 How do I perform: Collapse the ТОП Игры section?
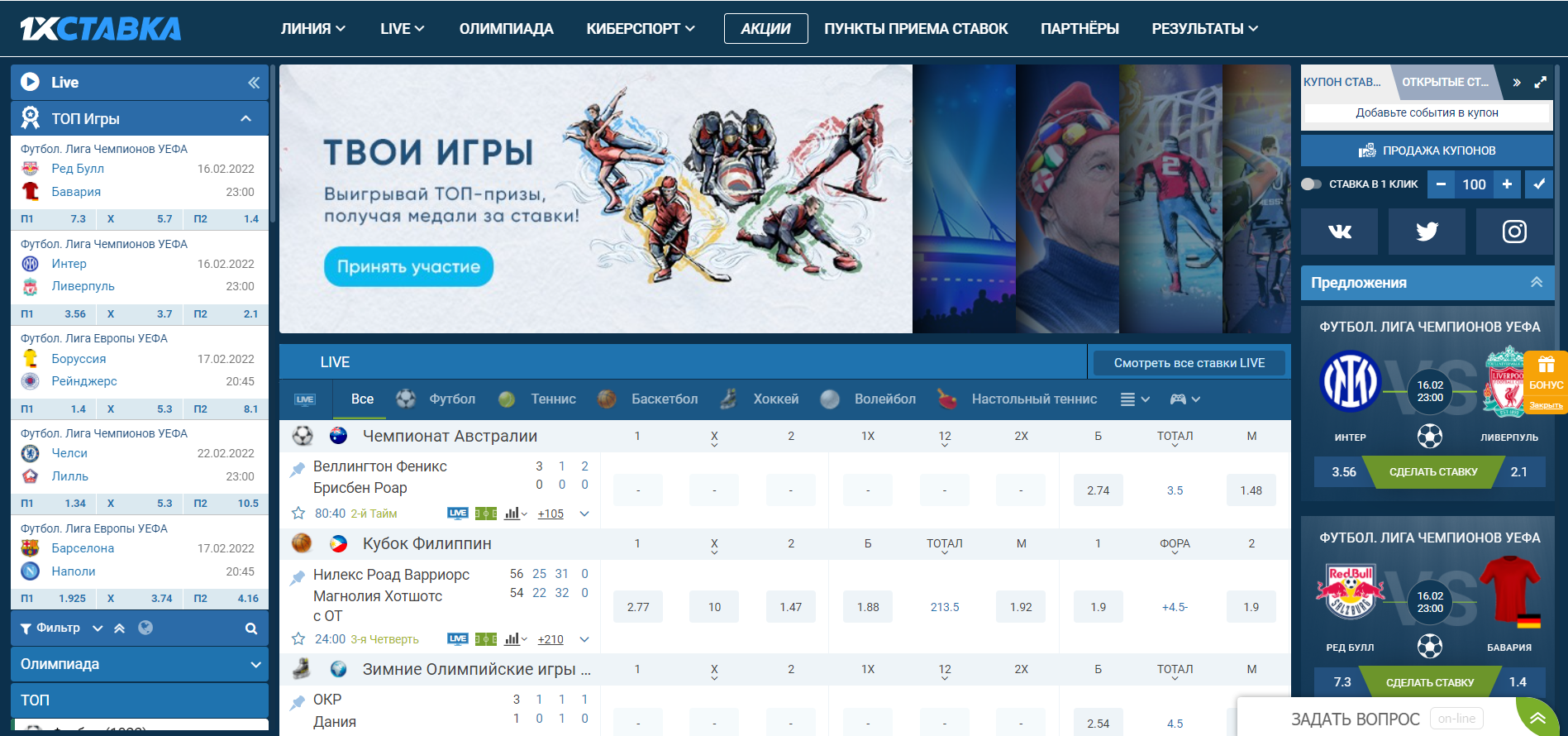(245, 118)
